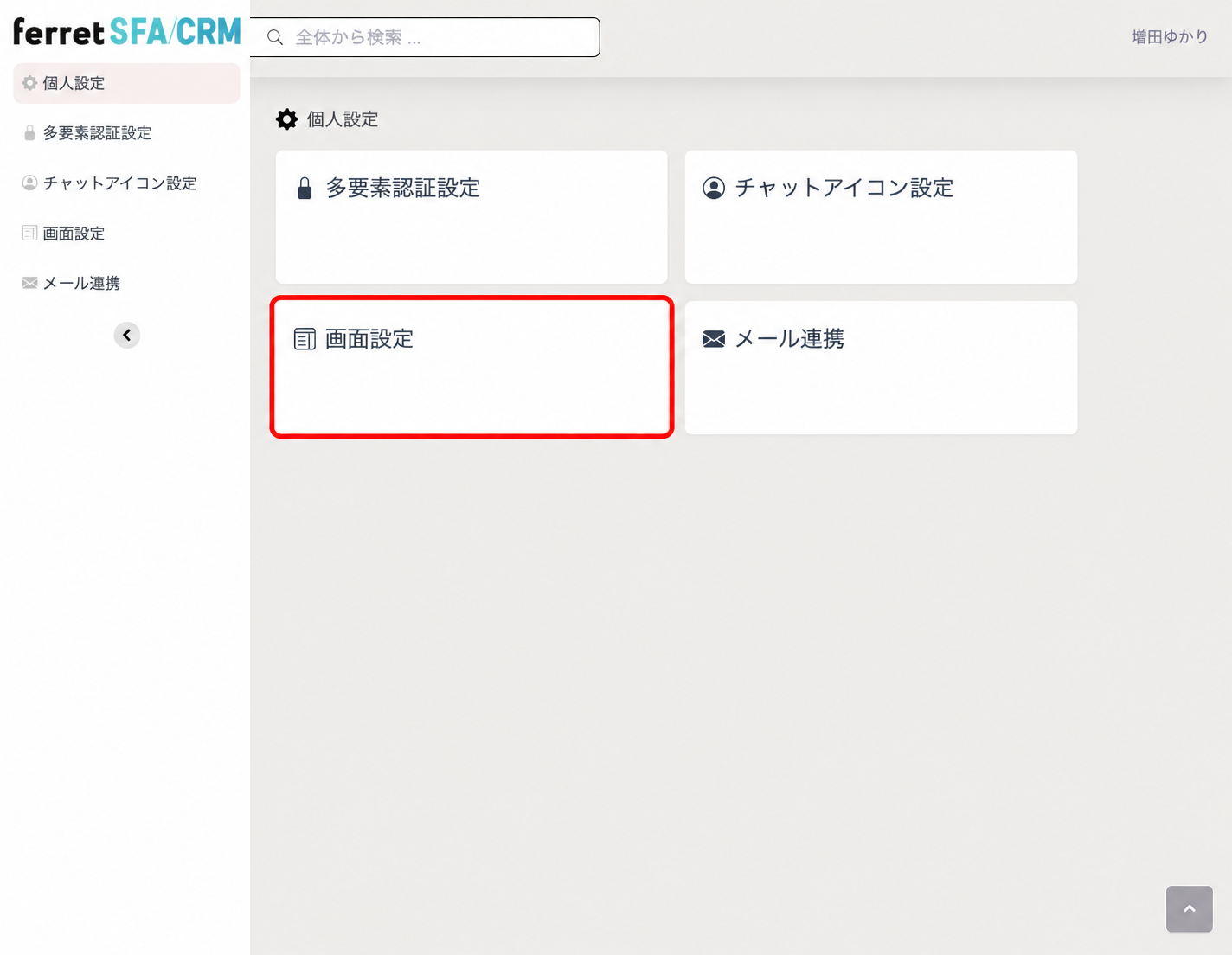Click the gear icon beside sidebar 個人設定
Screen dimensions: 1232x955
(x=29, y=83)
